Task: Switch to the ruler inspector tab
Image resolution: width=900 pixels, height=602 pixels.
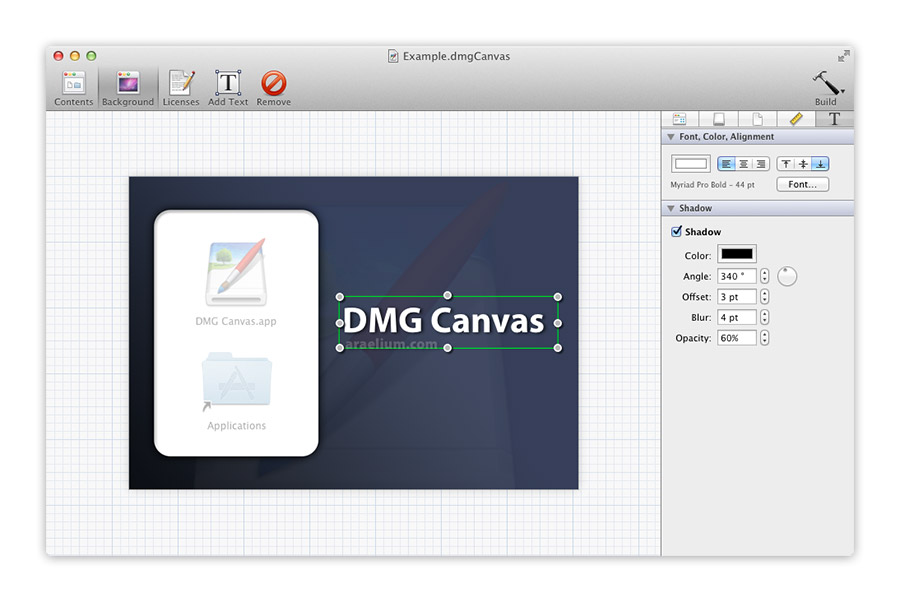Action: 796,119
